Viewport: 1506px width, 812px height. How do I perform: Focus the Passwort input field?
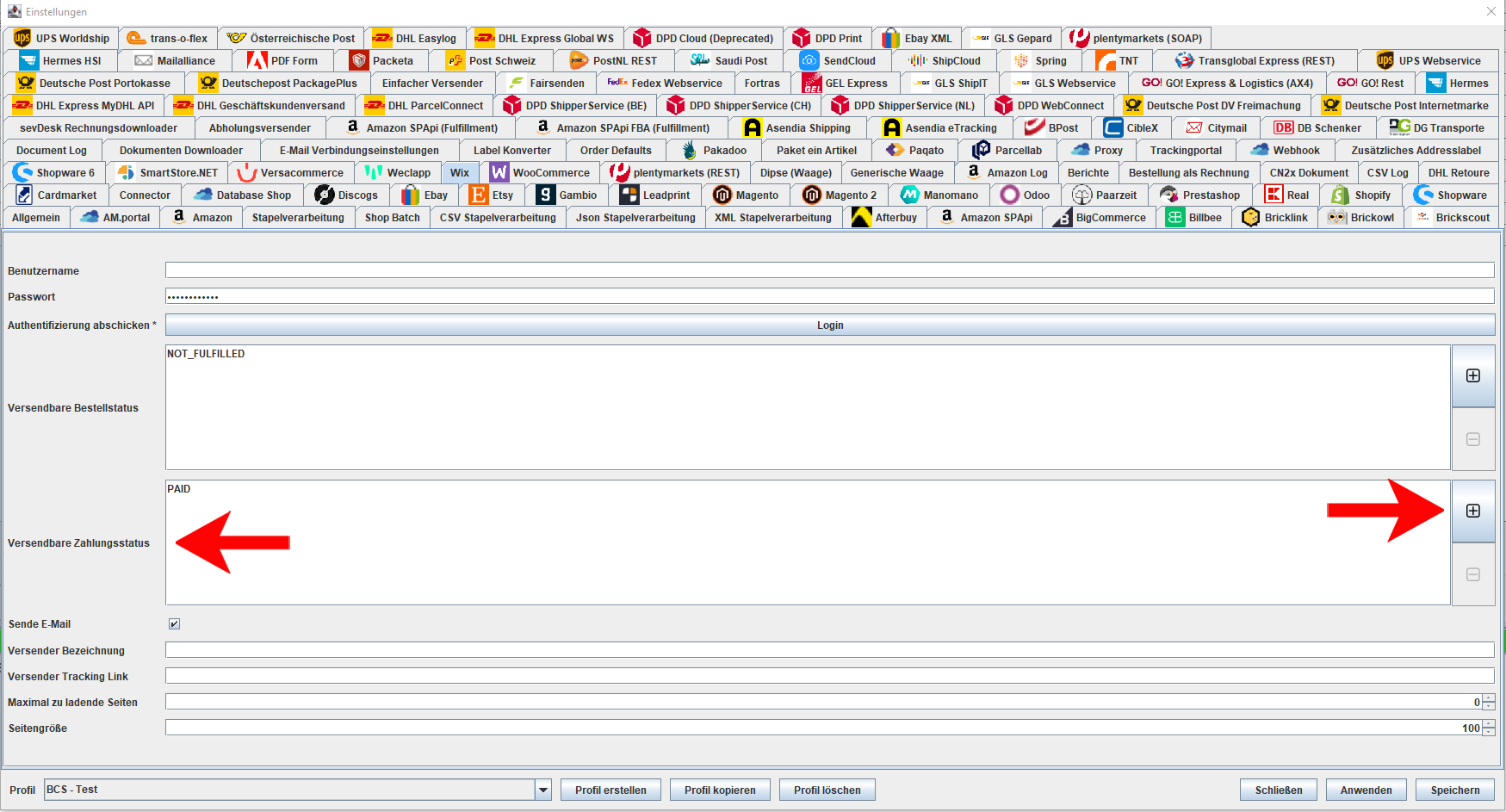830,296
